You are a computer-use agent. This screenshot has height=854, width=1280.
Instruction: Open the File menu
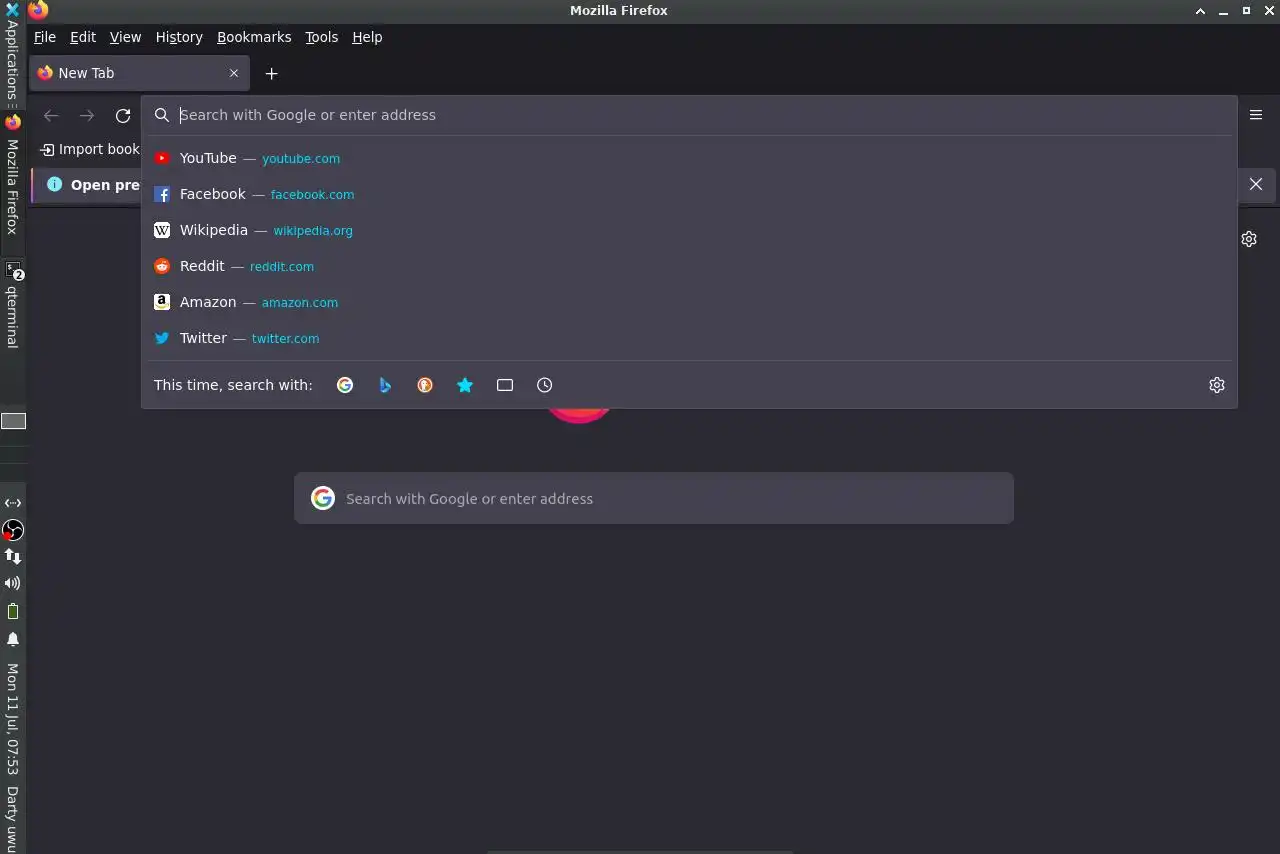[45, 37]
